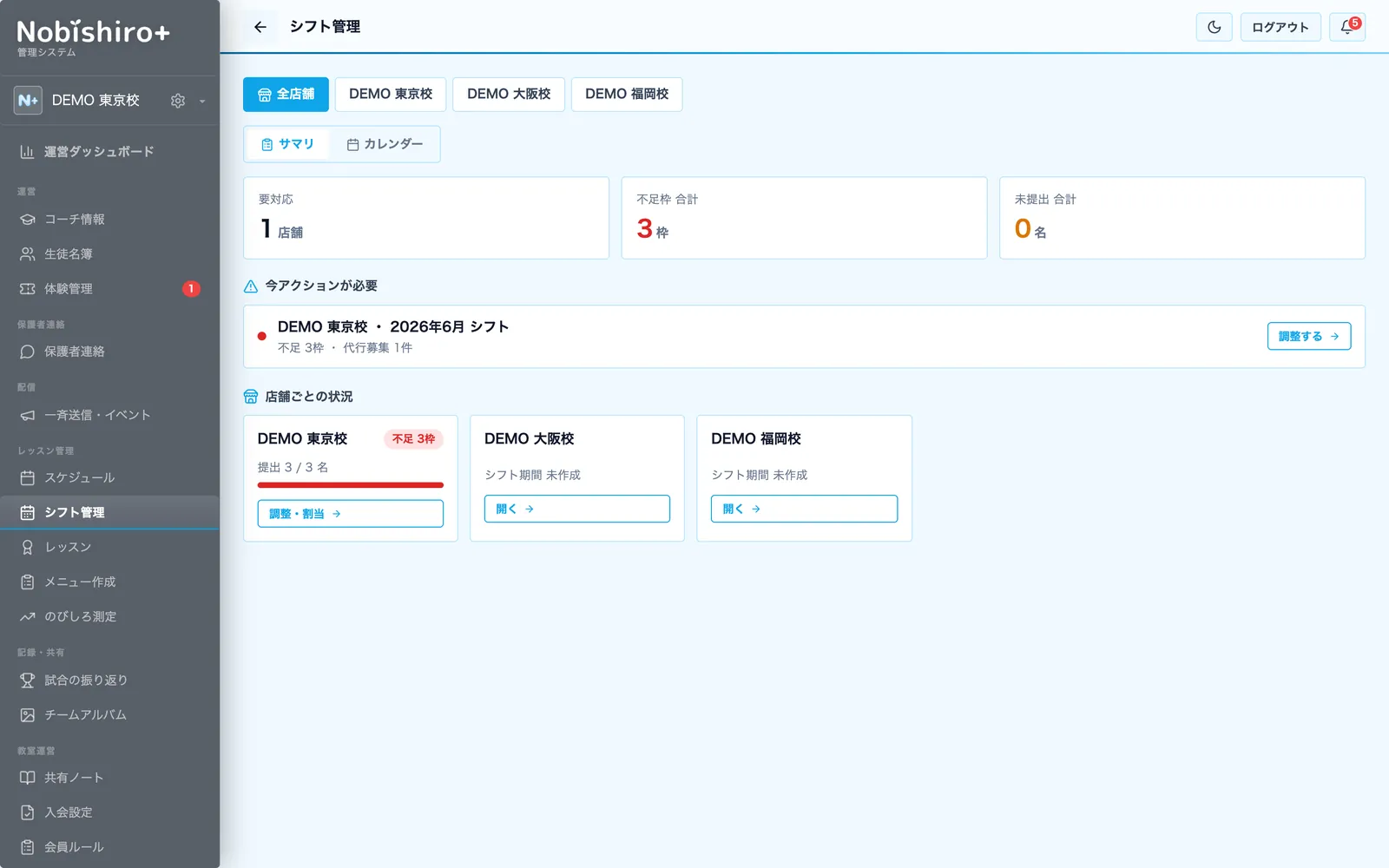Click the ログアウト button

pyautogui.click(x=1280, y=27)
